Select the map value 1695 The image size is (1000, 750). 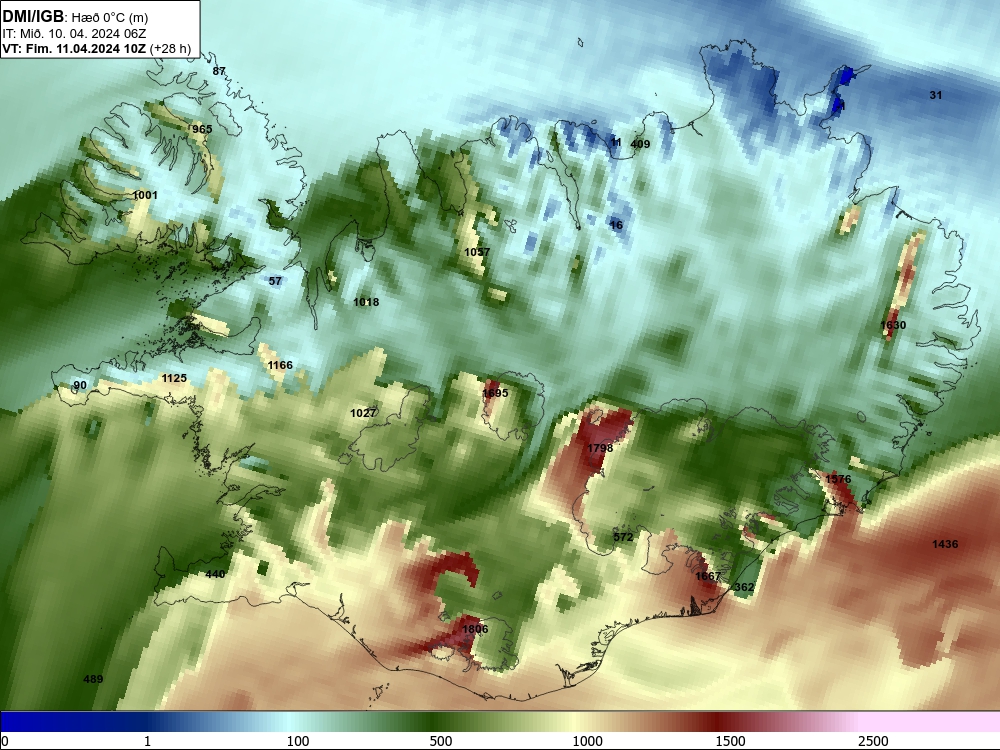click(x=496, y=393)
